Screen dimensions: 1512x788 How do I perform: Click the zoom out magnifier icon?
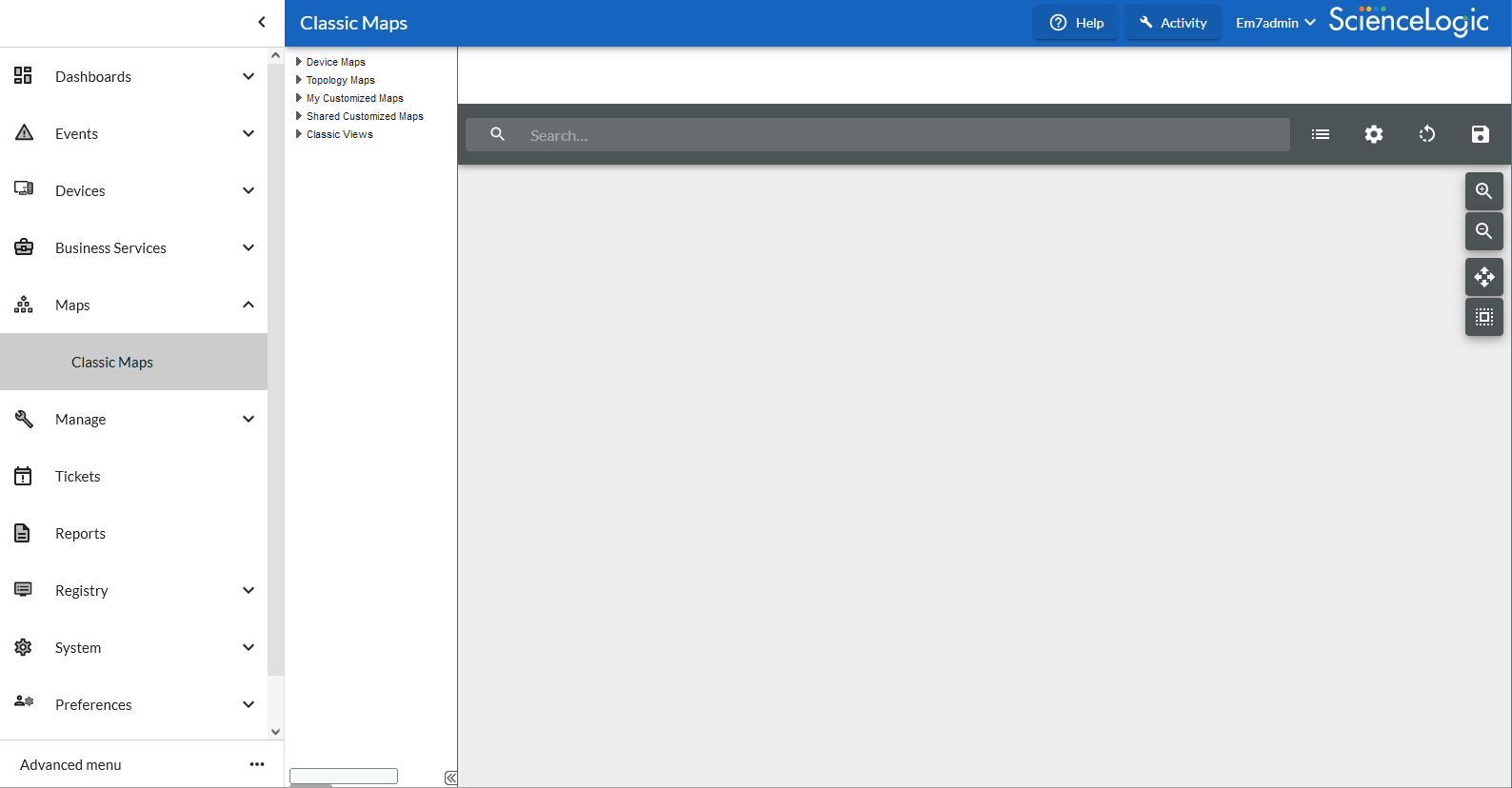(x=1483, y=231)
